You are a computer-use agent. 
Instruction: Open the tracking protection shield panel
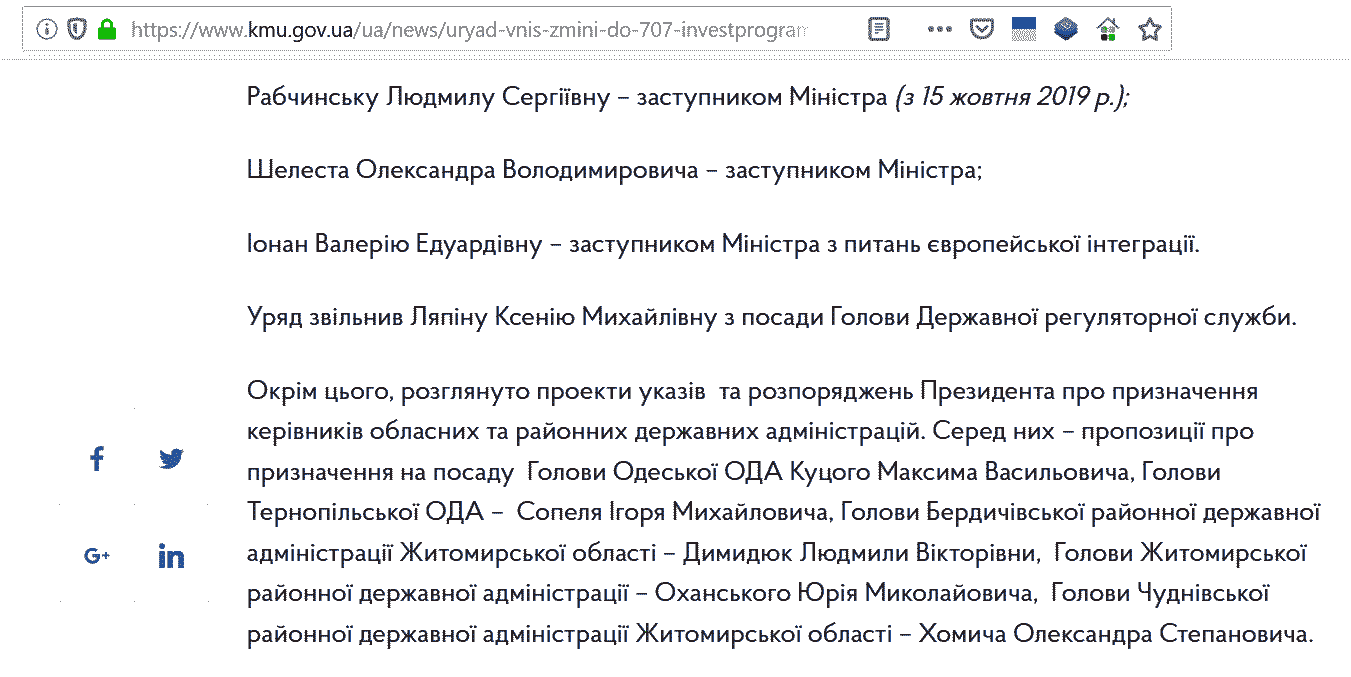pyautogui.click(x=76, y=30)
